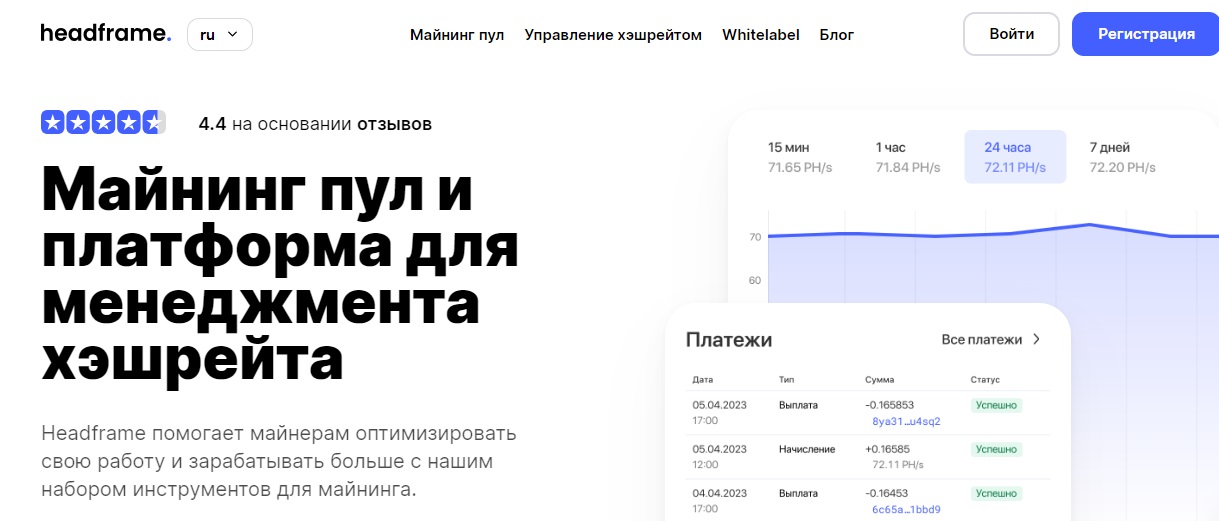Select the 7 дней hashrate tab
1219x521 pixels.
tap(1122, 157)
